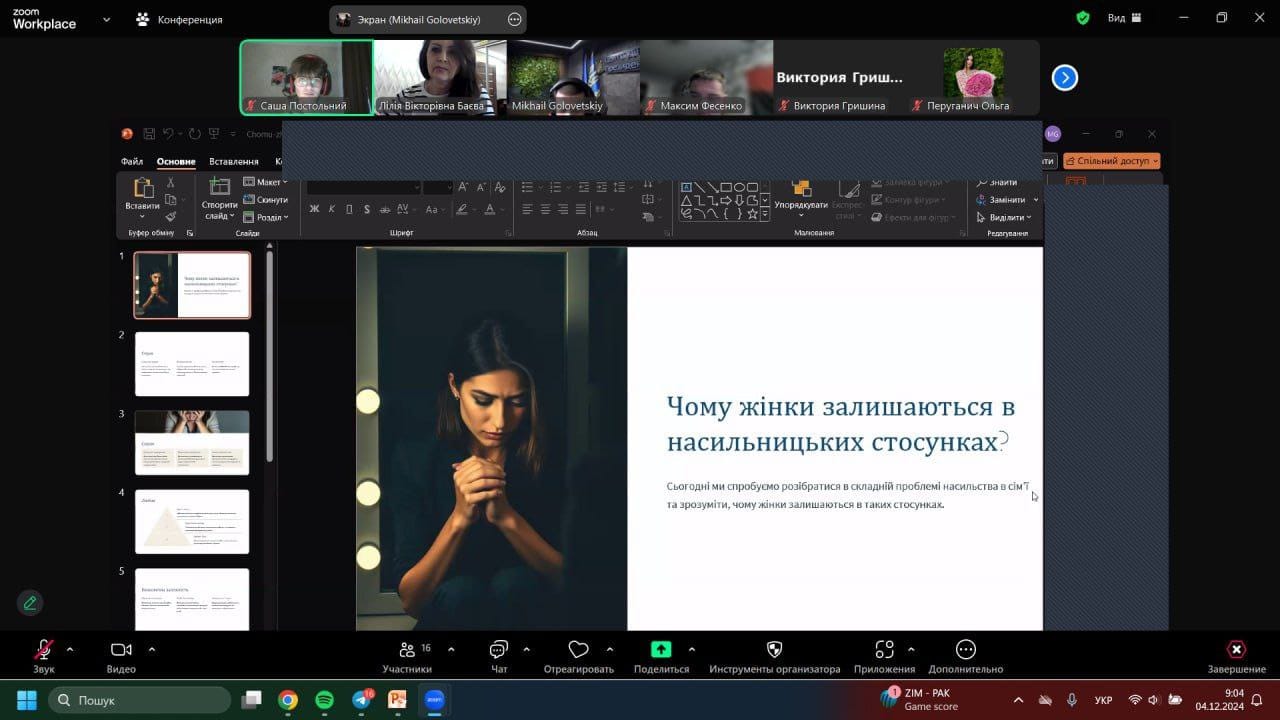Show next participants with blue arrow
1280x720 pixels.
coord(1065,77)
